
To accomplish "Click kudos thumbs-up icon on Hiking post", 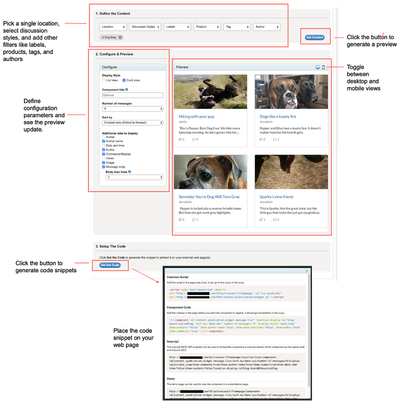I will click(180, 139).
